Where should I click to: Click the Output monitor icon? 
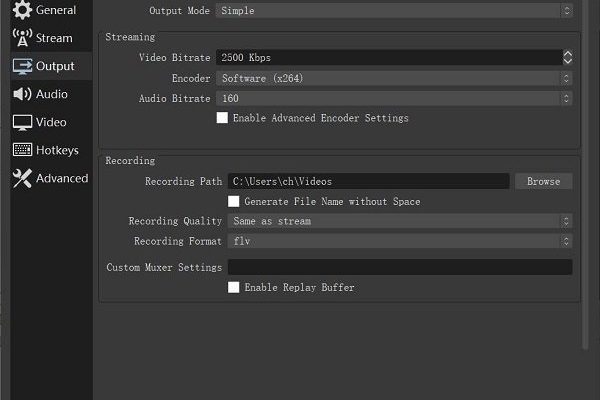tap(22, 66)
